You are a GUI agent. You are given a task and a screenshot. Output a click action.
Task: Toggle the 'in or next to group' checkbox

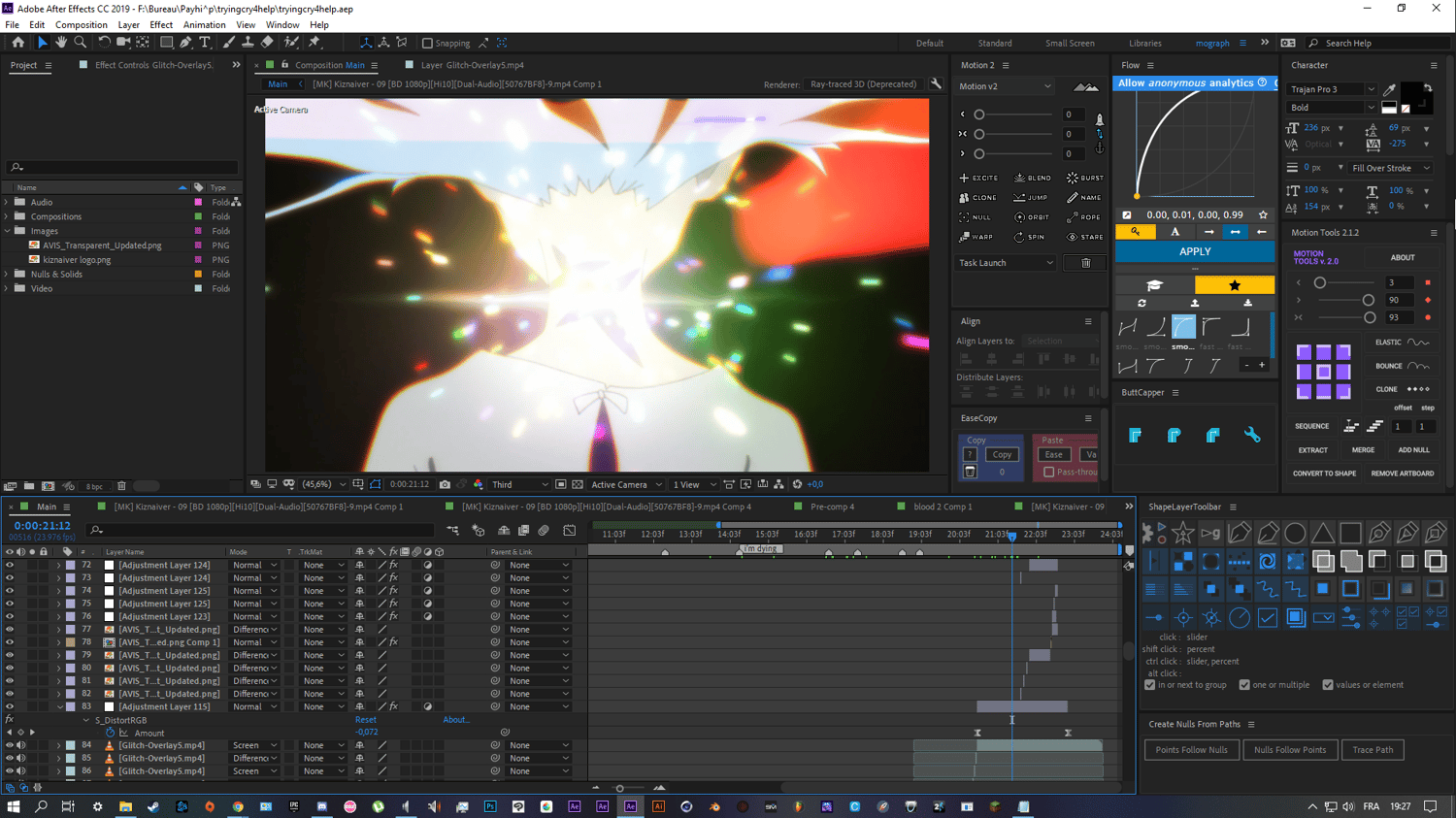click(1150, 685)
